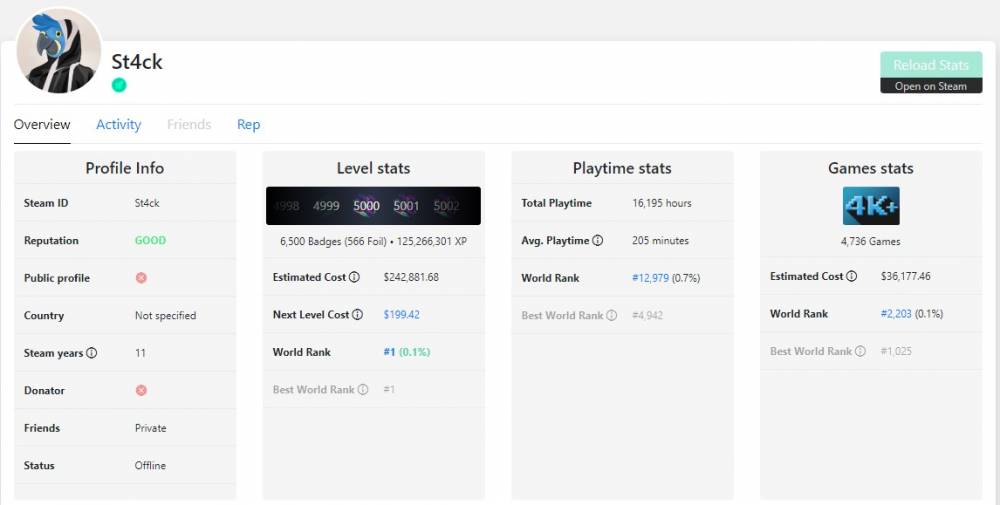Click the 4,736 Games count text
Image resolution: width=1000 pixels, height=505 pixels.
tap(871, 242)
